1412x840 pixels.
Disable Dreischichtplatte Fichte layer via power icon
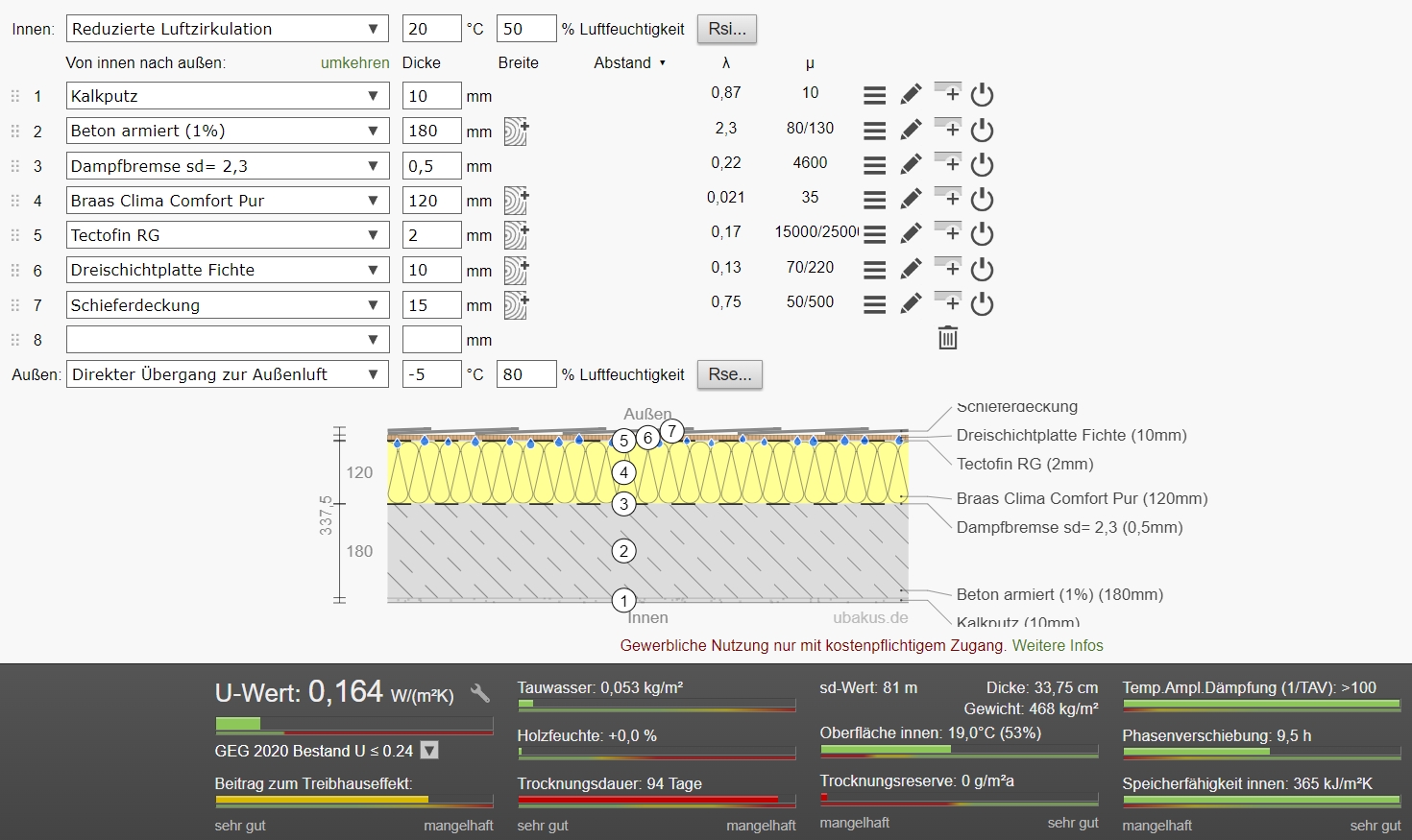982,269
